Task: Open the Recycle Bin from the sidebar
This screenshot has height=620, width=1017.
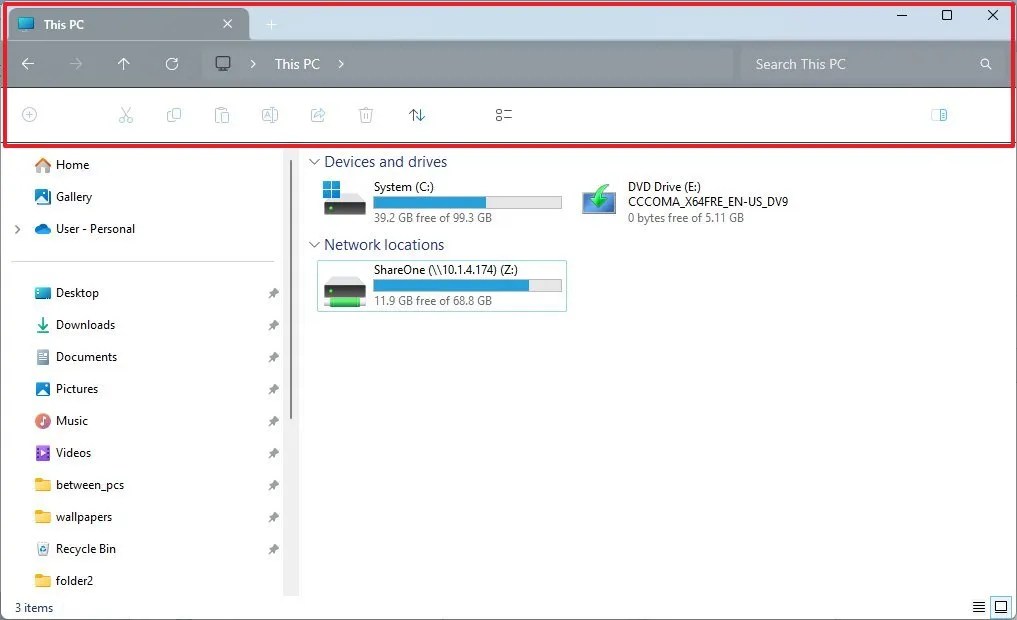Action: coord(85,549)
